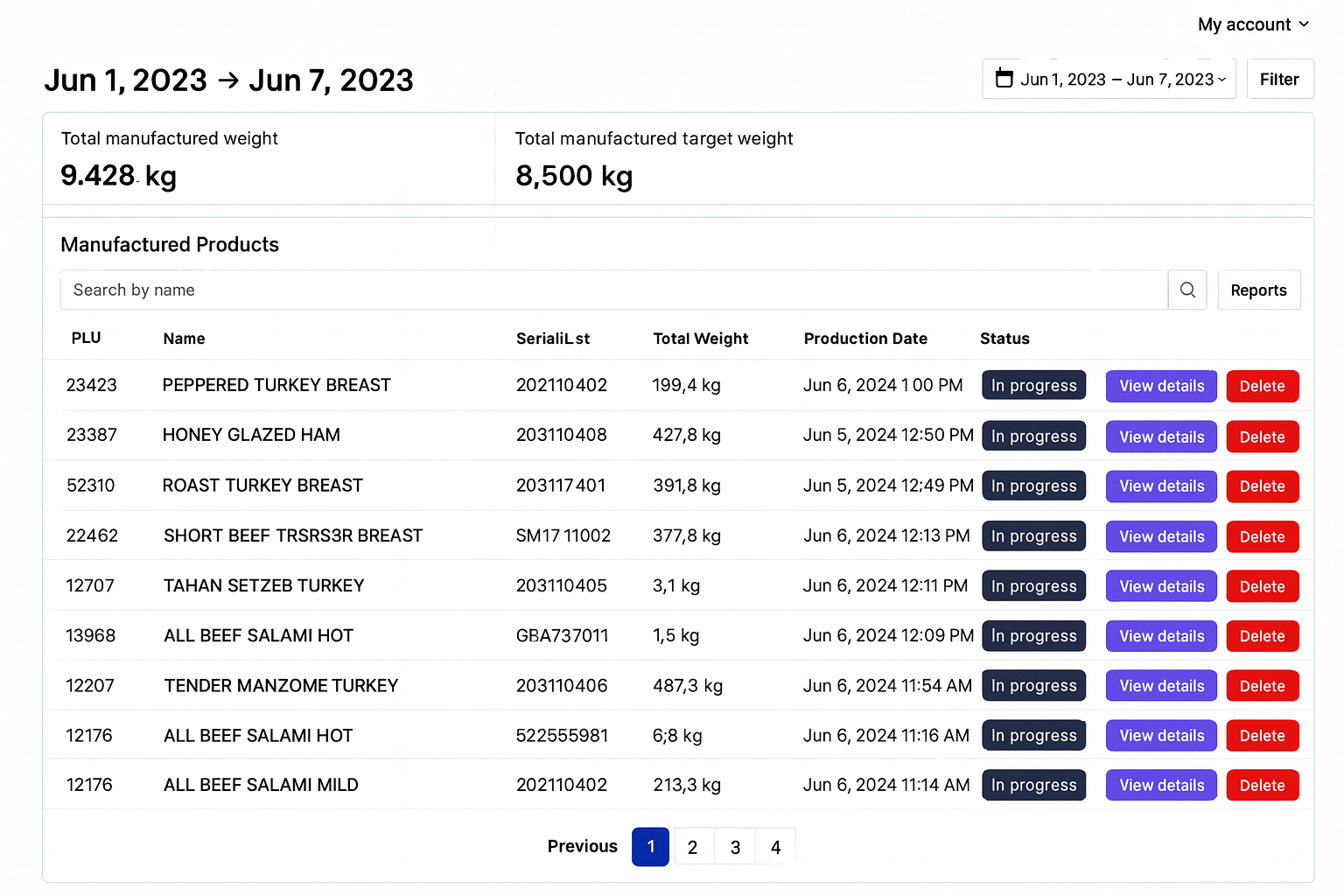View details of ROAST TURKEY BREAST
1344x896 pixels.
(x=1161, y=486)
